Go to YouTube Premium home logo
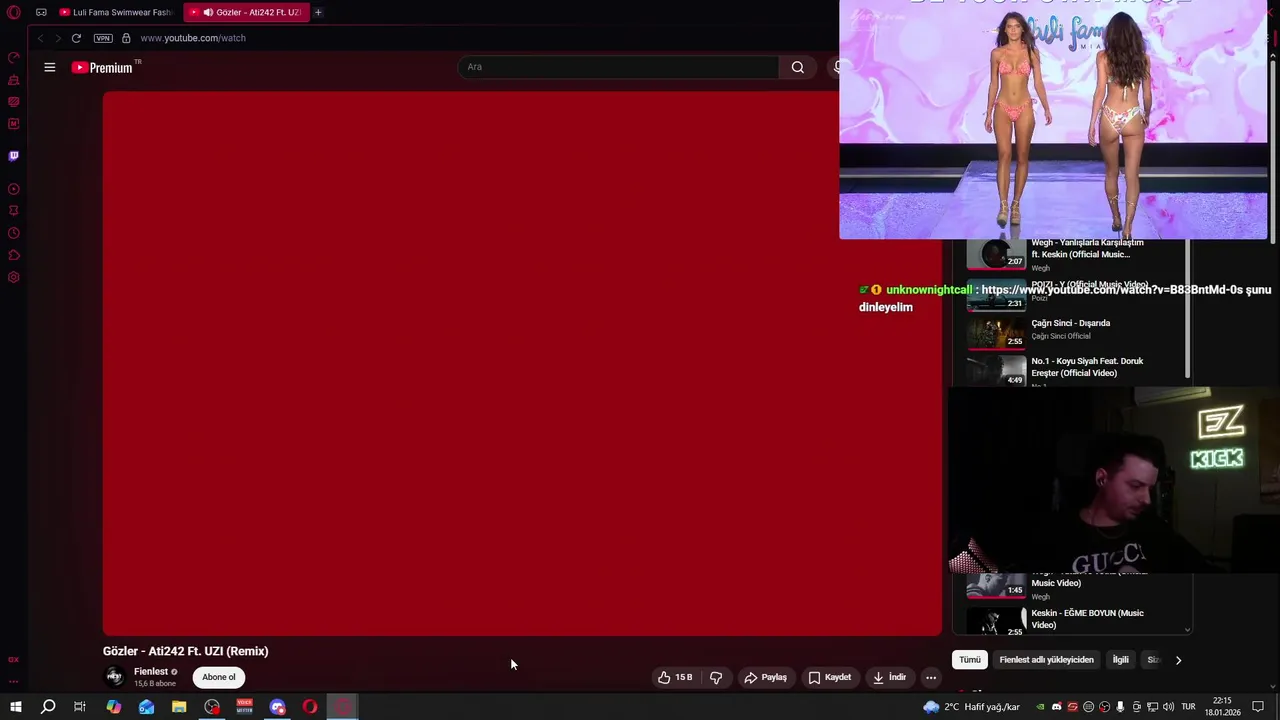The width and height of the screenshot is (1280, 720). [x=102, y=67]
